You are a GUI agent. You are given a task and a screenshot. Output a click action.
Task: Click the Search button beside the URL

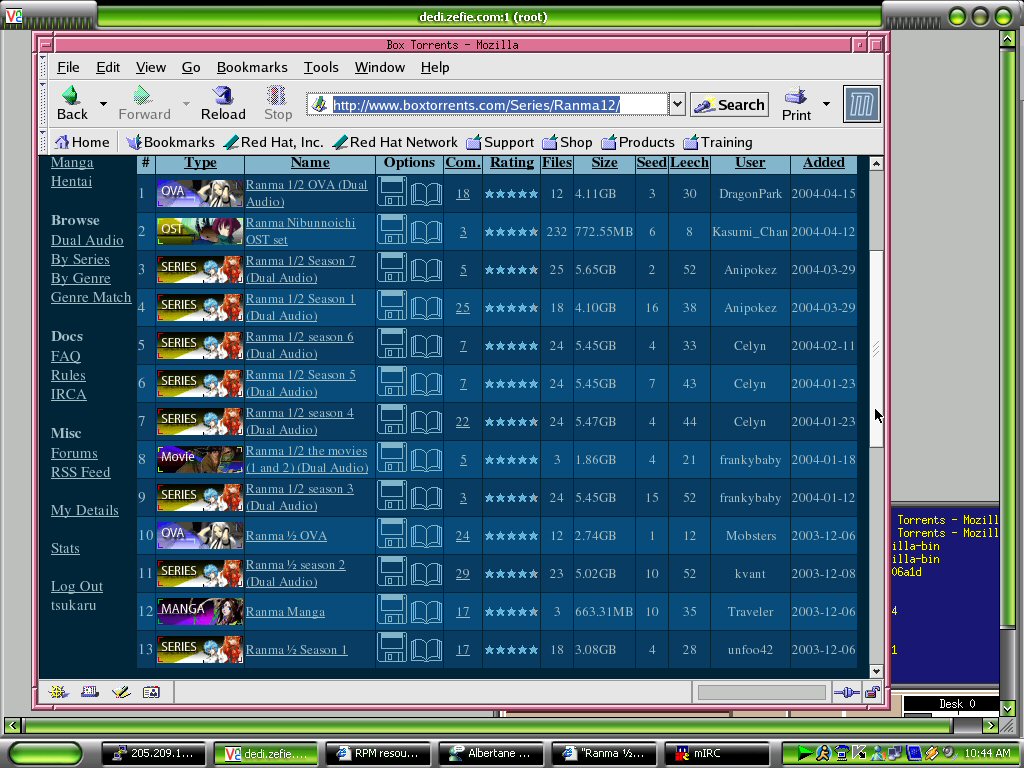pos(729,104)
